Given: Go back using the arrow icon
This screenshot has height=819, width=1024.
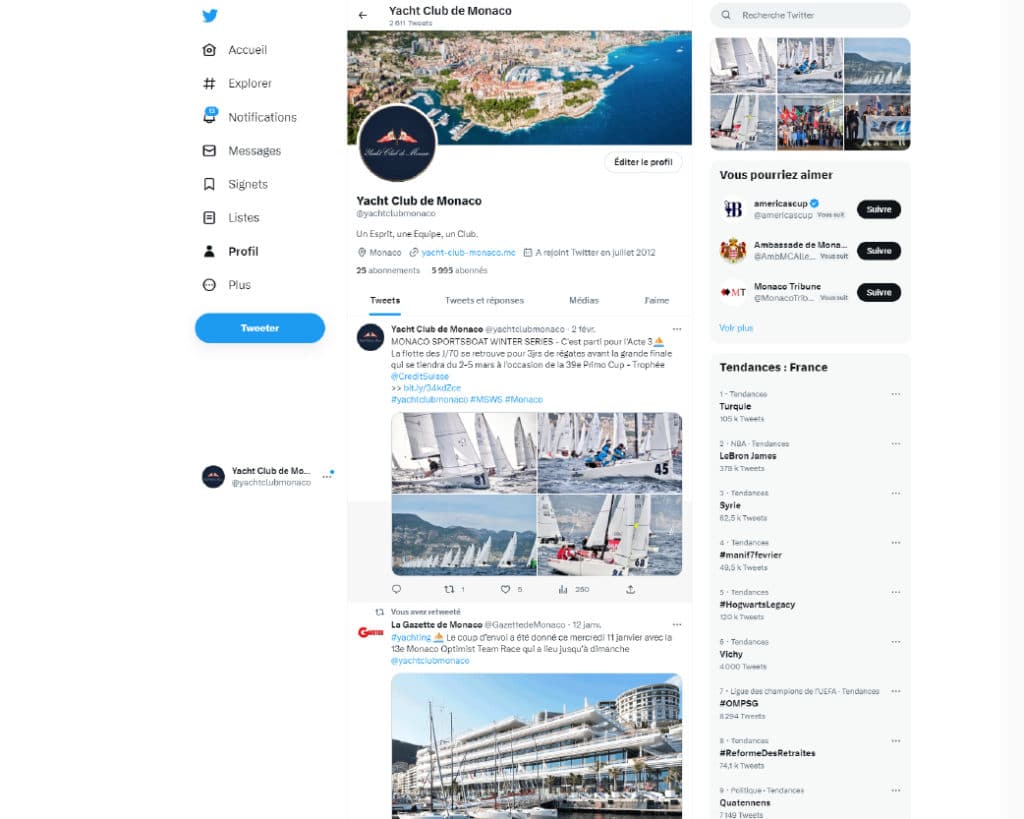Looking at the screenshot, I should point(363,15).
